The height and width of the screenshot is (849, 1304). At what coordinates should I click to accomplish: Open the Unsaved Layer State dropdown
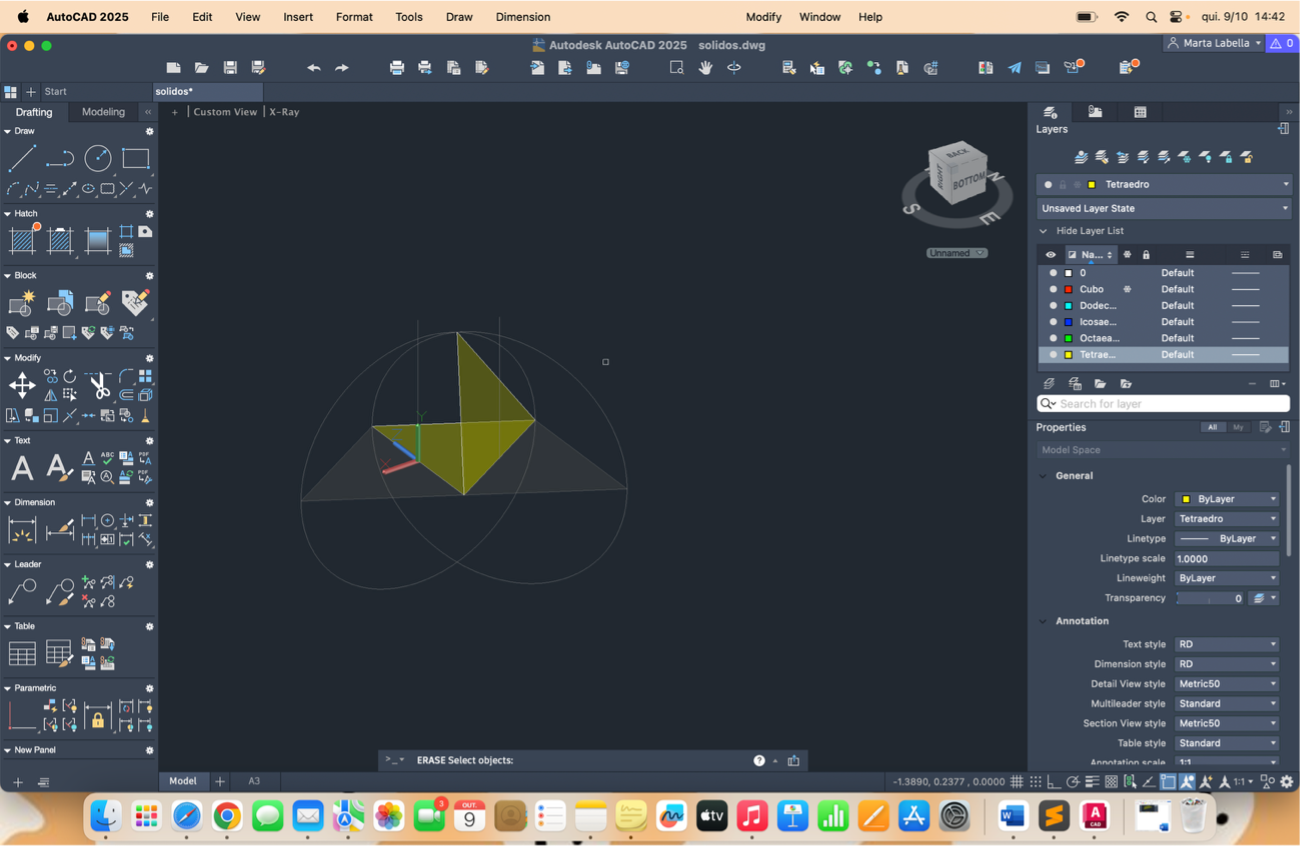(x=1164, y=209)
